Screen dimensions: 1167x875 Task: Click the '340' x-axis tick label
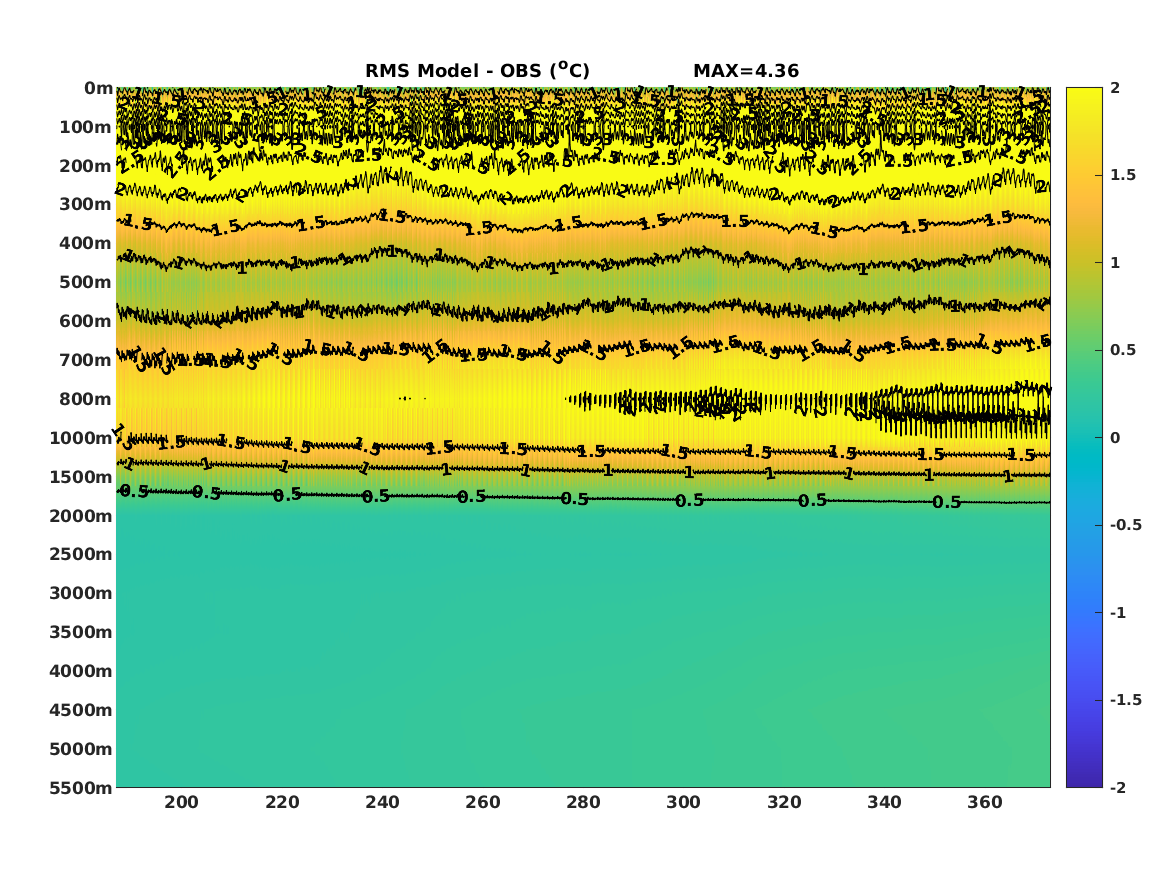[885, 802]
